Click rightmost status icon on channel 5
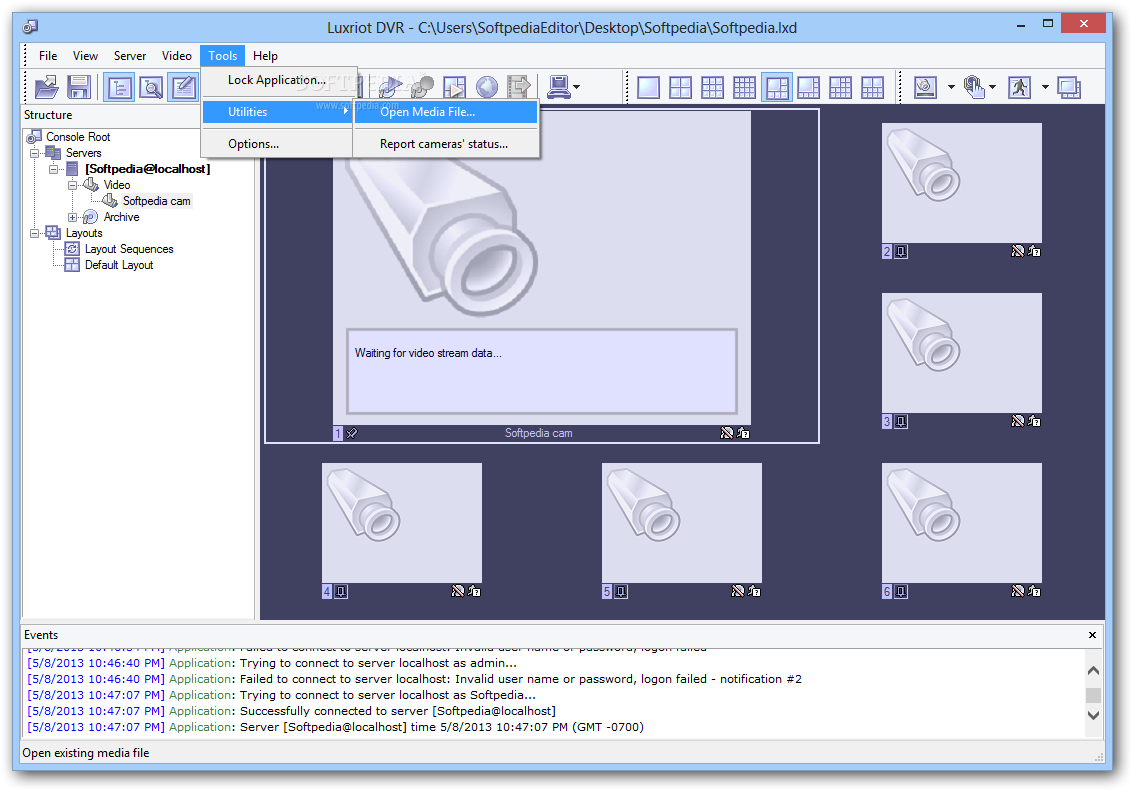This screenshot has height=791, width=1133. (x=754, y=591)
